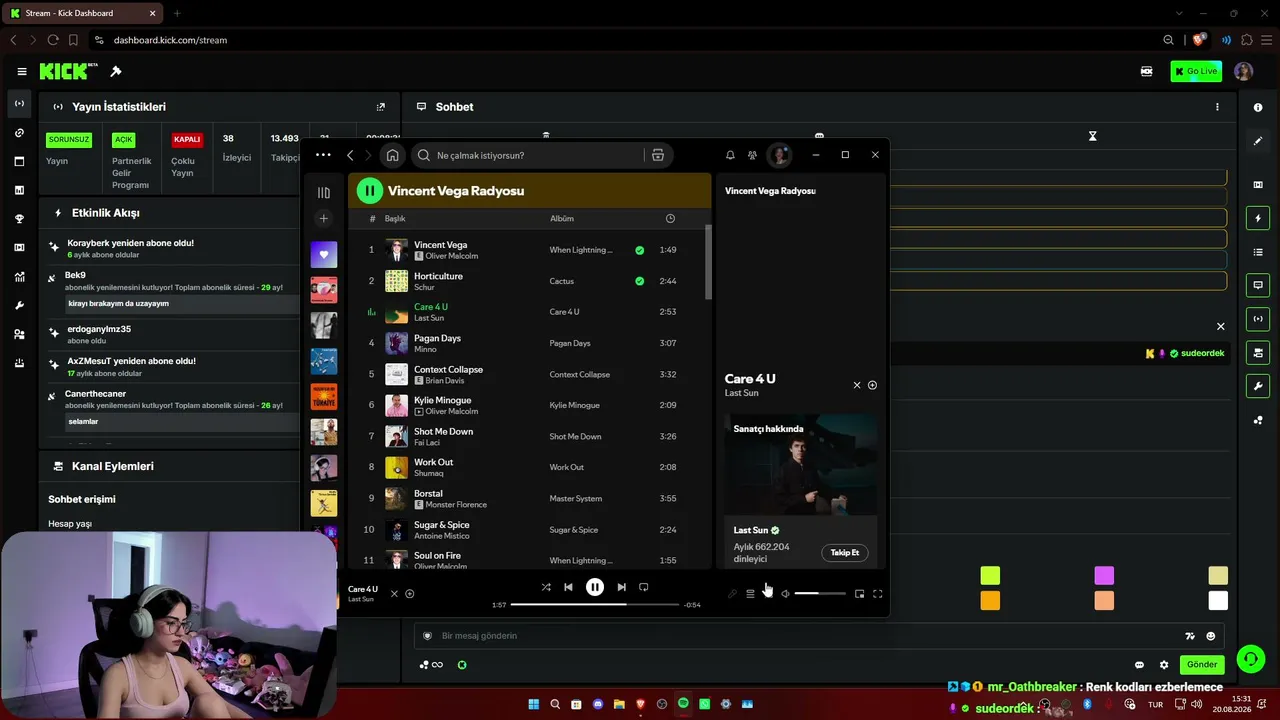
Task: Go back in Spotify navigation
Action: (x=350, y=155)
